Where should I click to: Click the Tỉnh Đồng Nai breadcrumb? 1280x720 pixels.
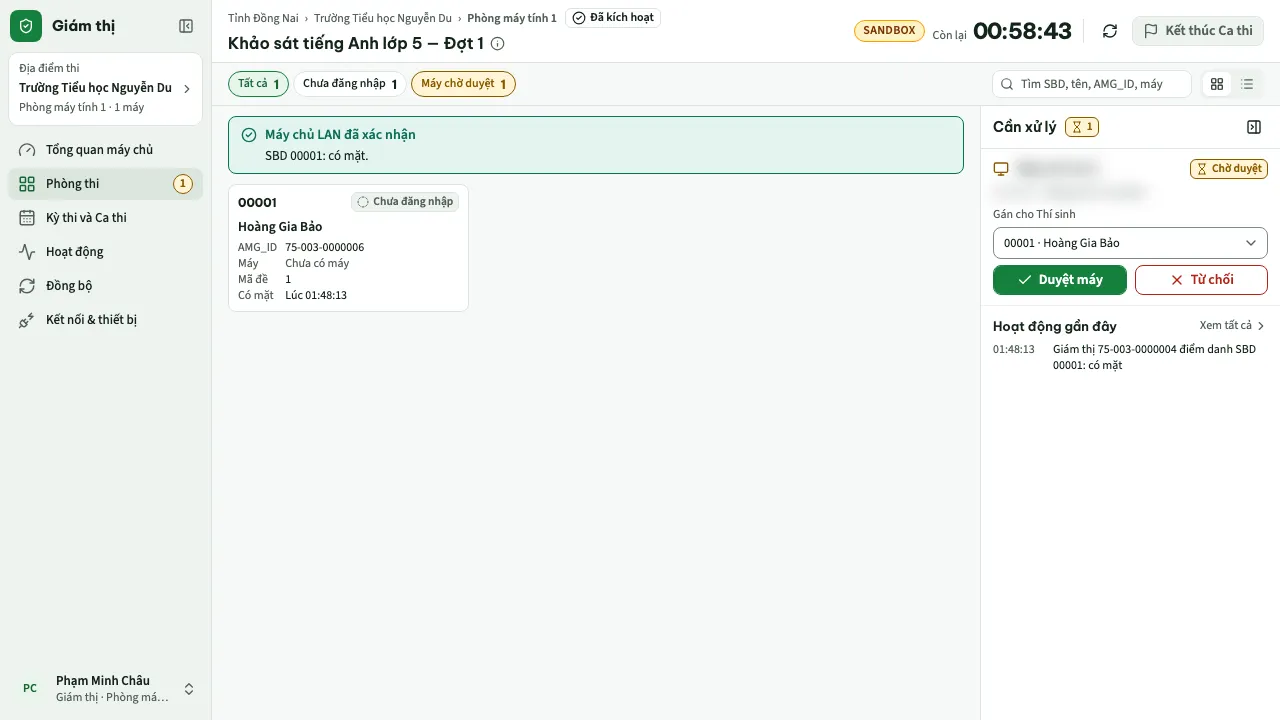tap(263, 18)
